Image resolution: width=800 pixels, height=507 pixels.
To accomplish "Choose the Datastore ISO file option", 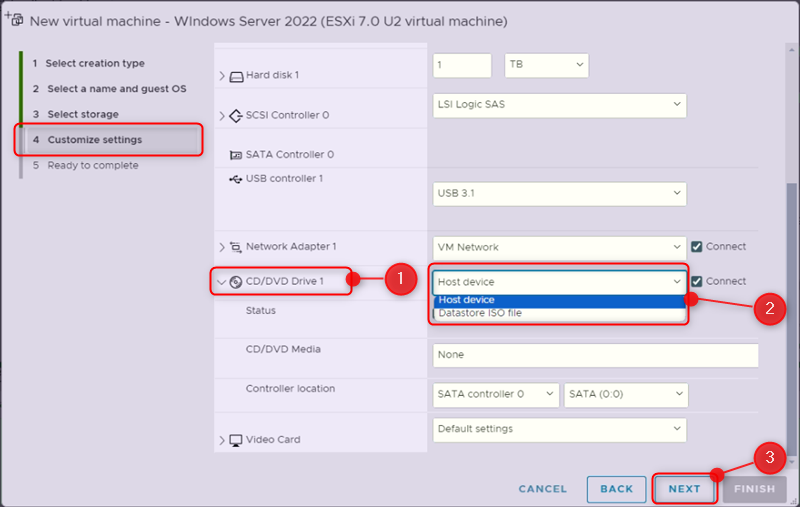I will (x=559, y=313).
